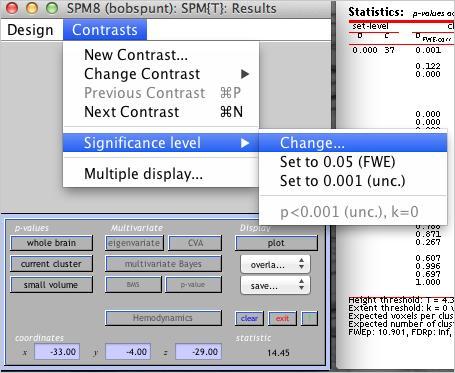The image size is (455, 373).
Task: Click the p-value button
Action: coord(193,285)
